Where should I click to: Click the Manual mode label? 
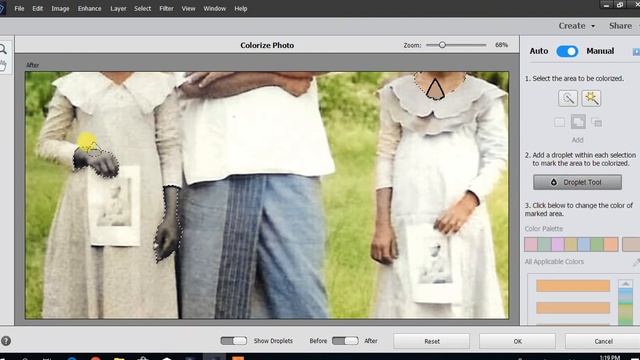(600, 51)
